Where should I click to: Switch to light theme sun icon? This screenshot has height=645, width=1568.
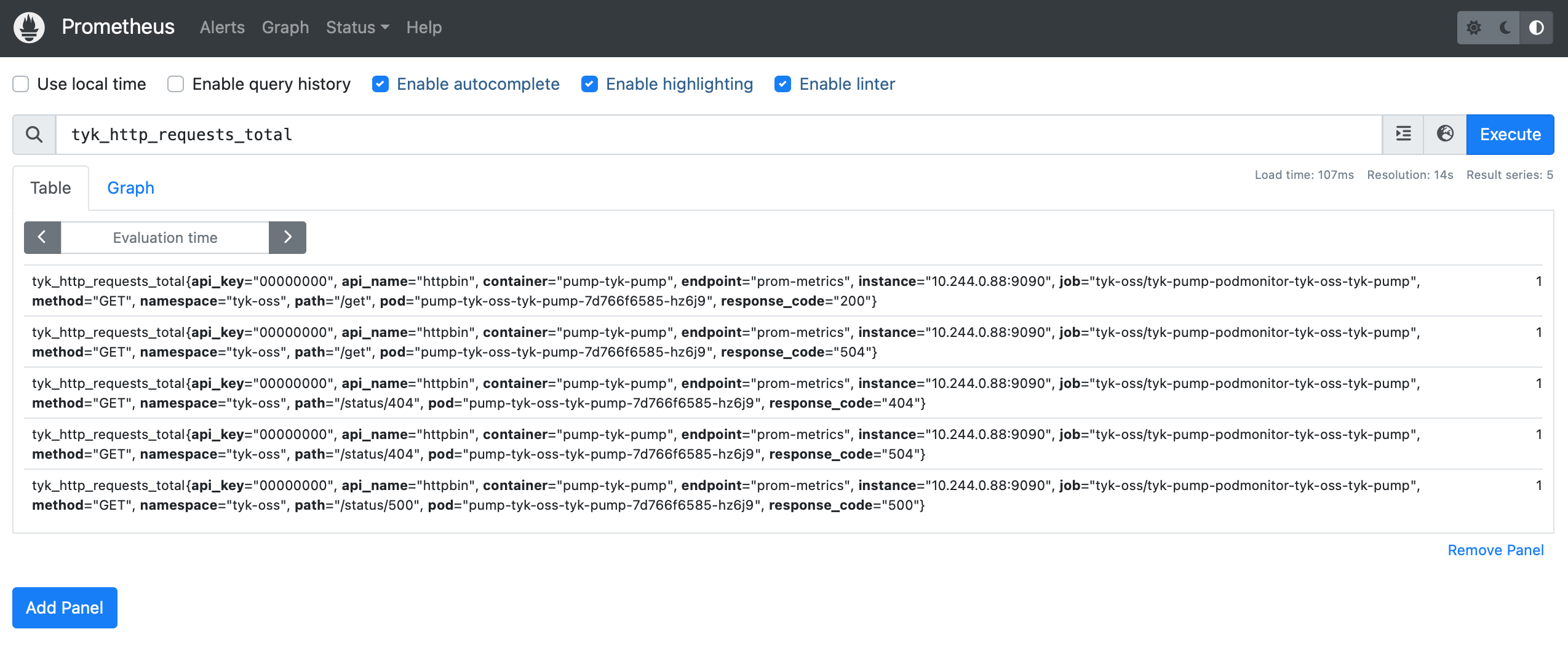coord(1473,28)
